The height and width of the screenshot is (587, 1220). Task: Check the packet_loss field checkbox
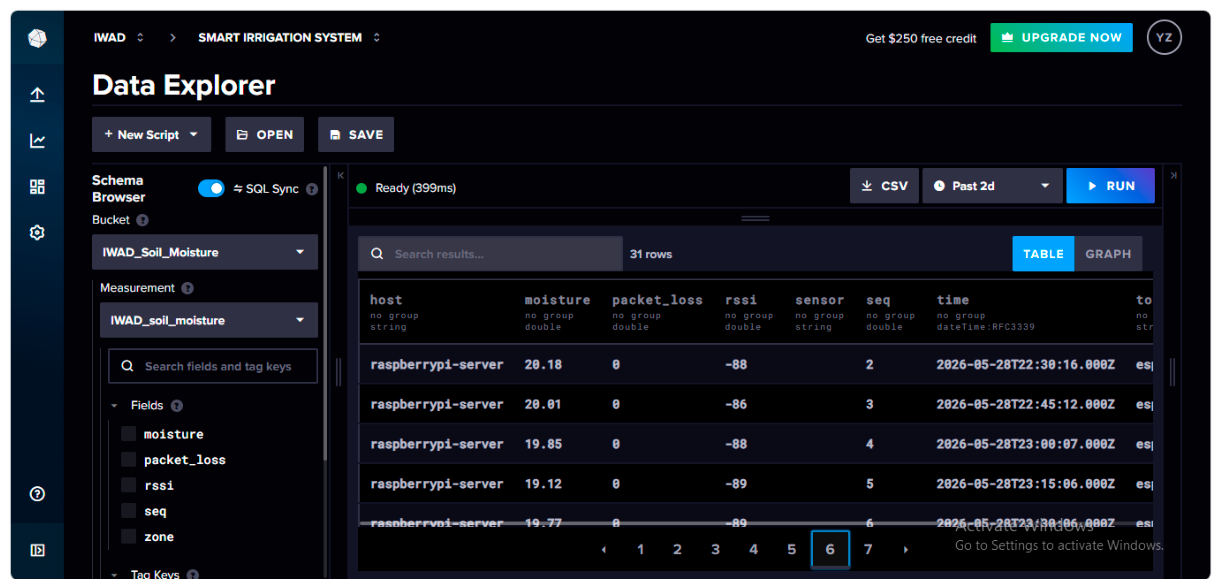[128, 460]
